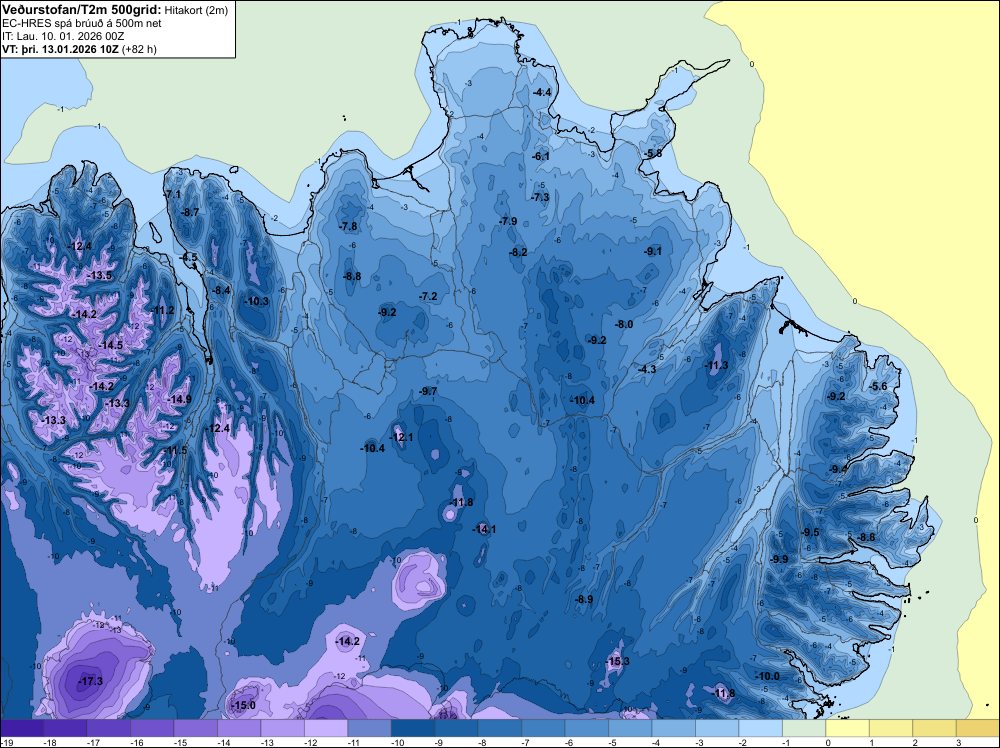Click the -15.0 temperature label

(243, 705)
